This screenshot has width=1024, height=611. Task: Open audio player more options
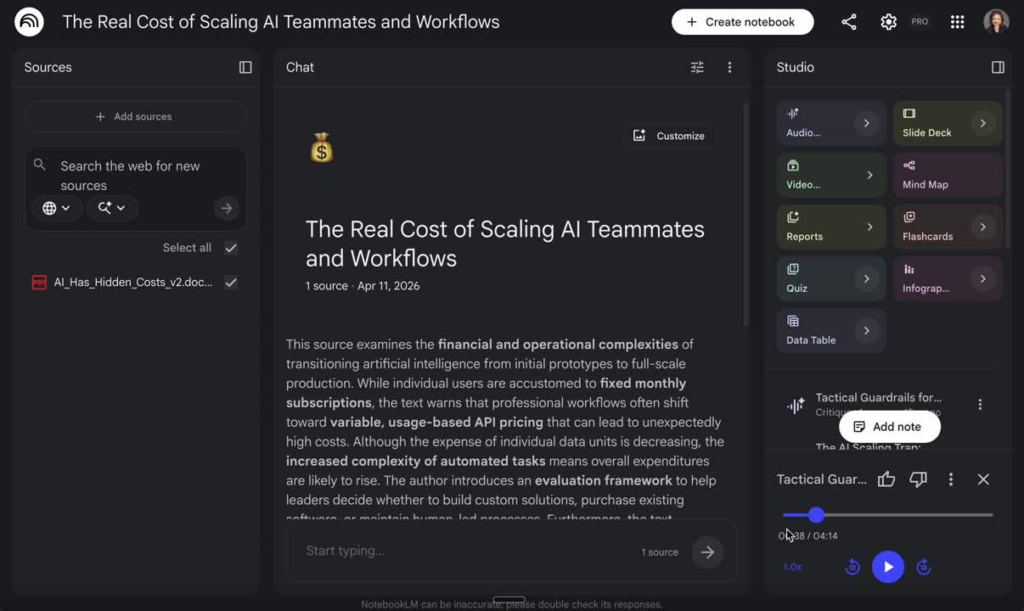(x=950, y=479)
